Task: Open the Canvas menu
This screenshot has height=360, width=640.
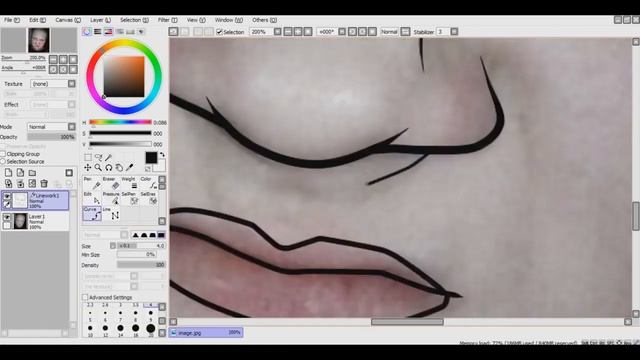Action: (68, 20)
